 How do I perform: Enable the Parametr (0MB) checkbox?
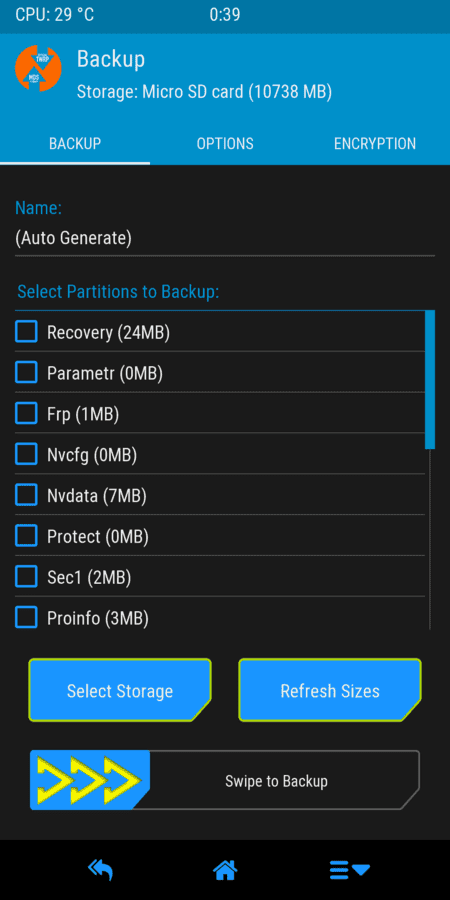pos(26,373)
